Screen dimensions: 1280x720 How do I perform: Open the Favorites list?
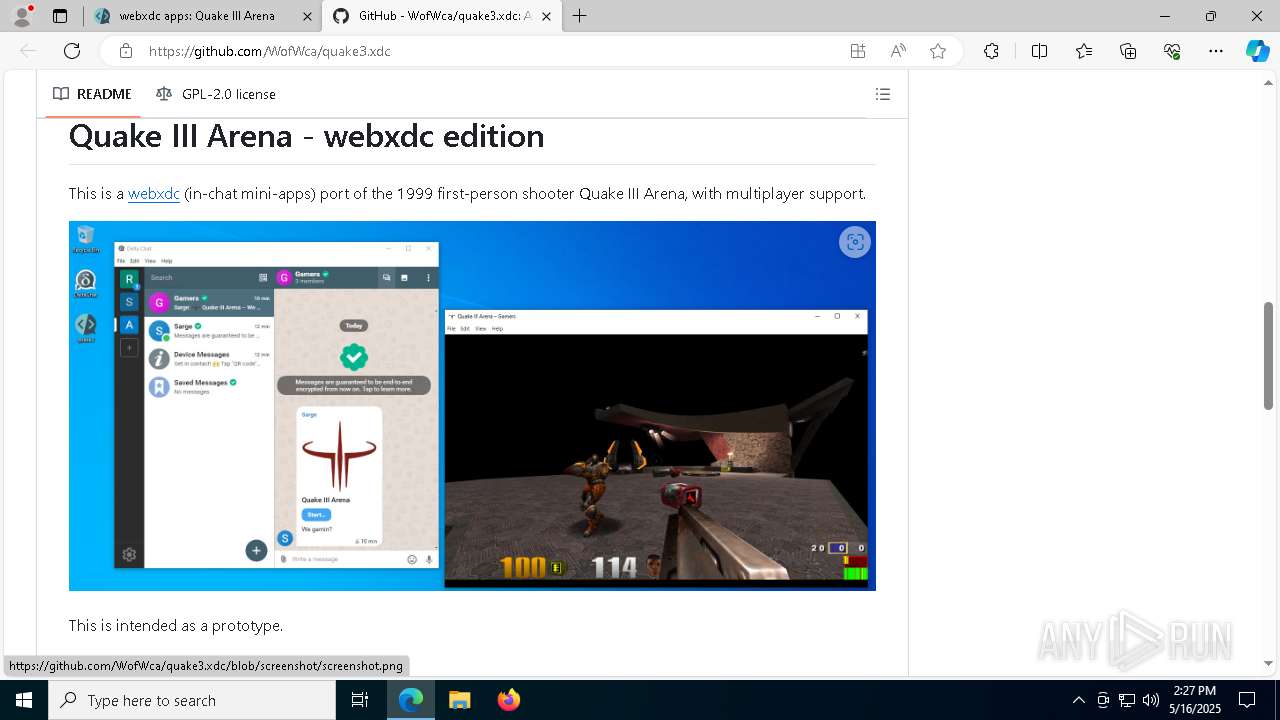pyautogui.click(x=1084, y=51)
